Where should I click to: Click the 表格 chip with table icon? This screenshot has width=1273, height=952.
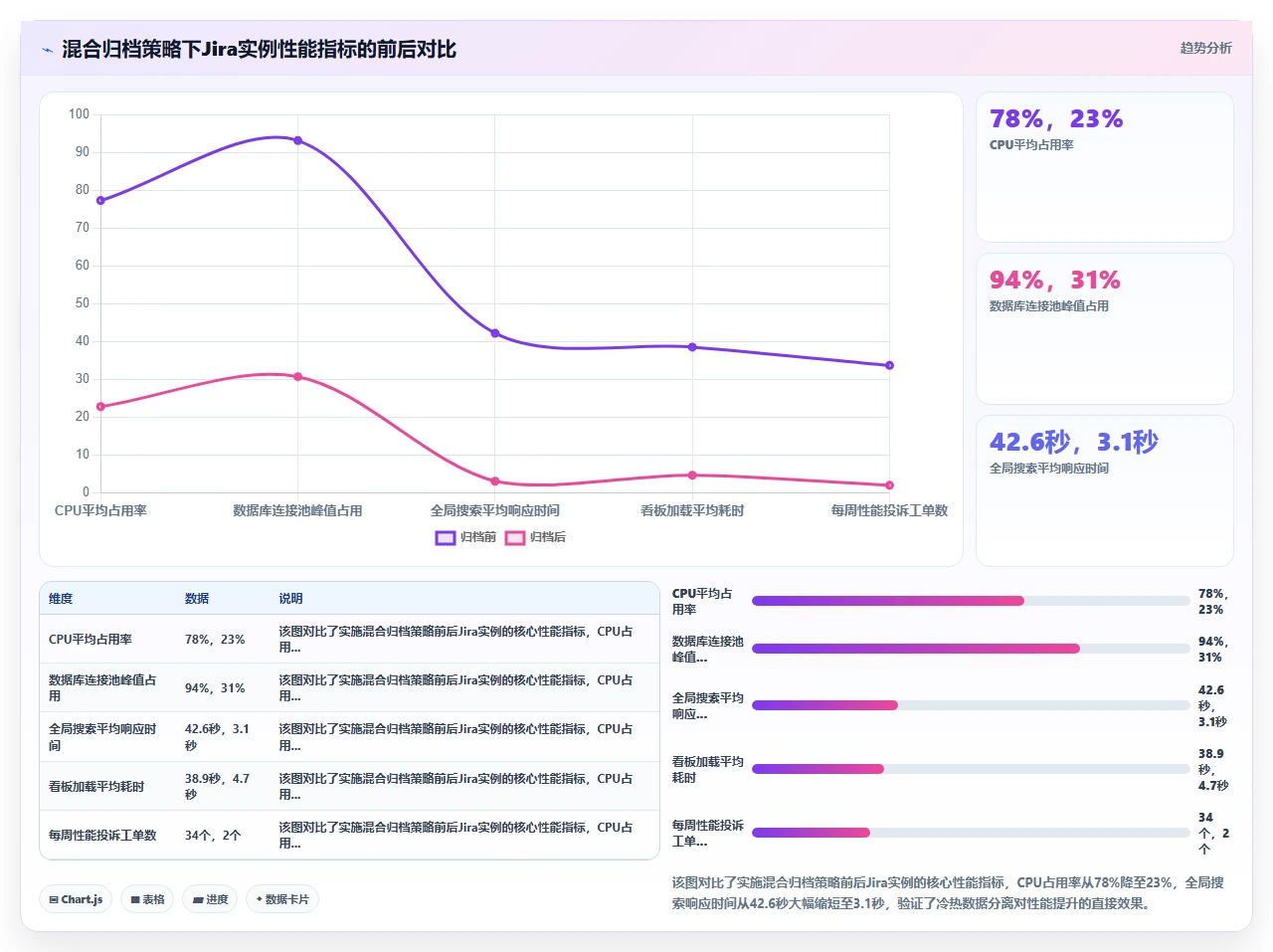[147, 899]
